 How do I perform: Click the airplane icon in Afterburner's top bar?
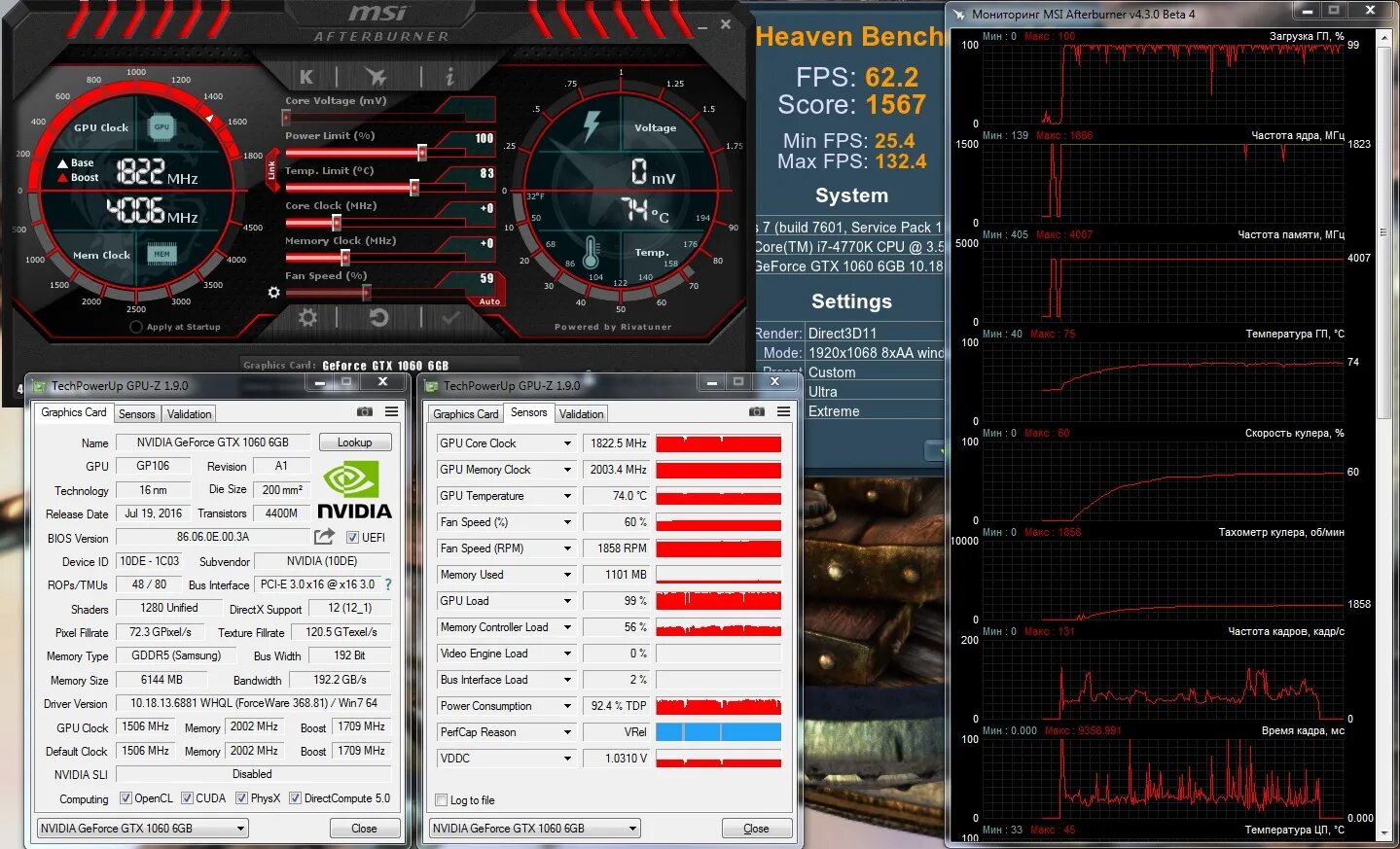[x=377, y=76]
